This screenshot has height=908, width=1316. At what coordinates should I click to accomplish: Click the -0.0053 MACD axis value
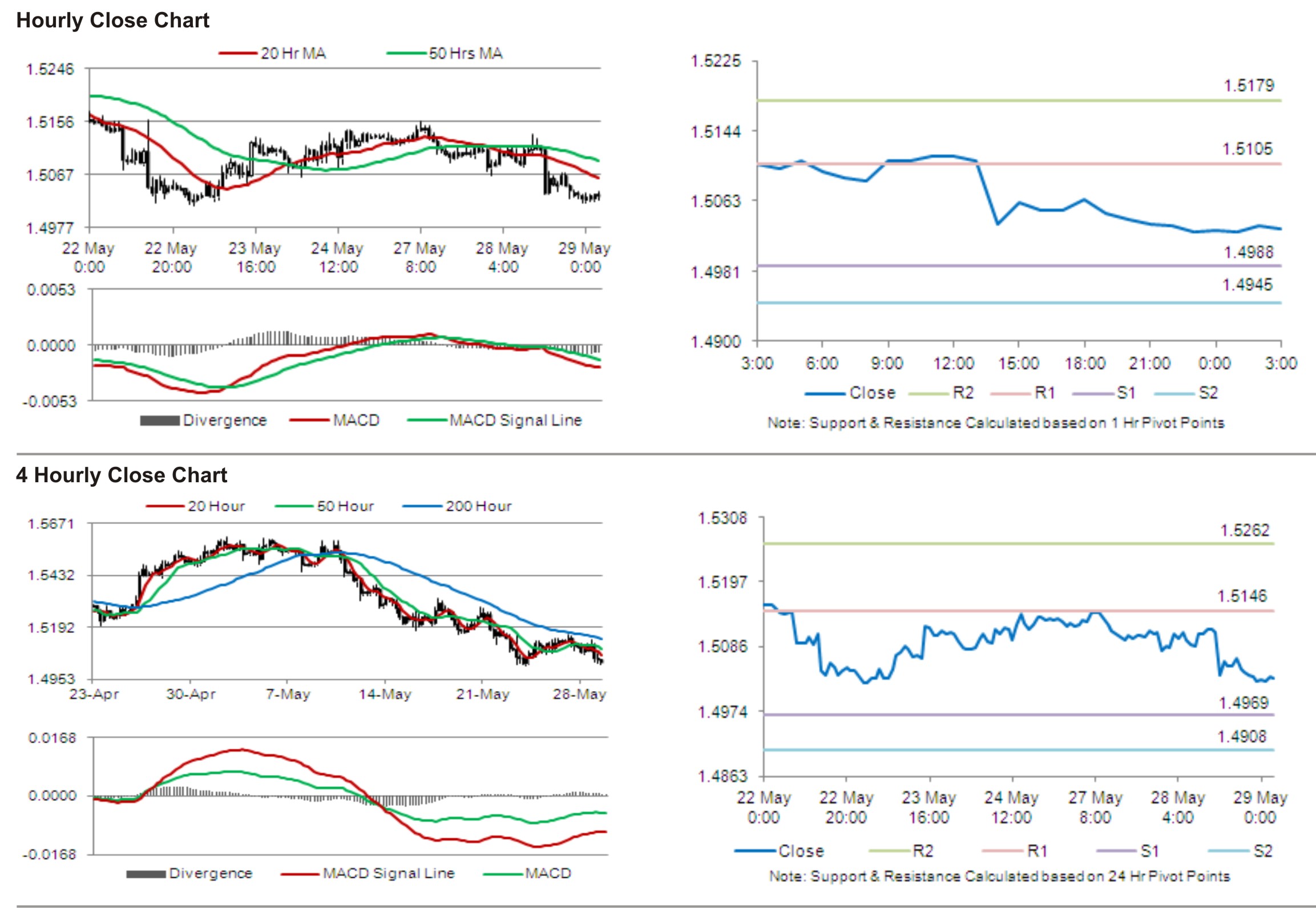point(49,401)
